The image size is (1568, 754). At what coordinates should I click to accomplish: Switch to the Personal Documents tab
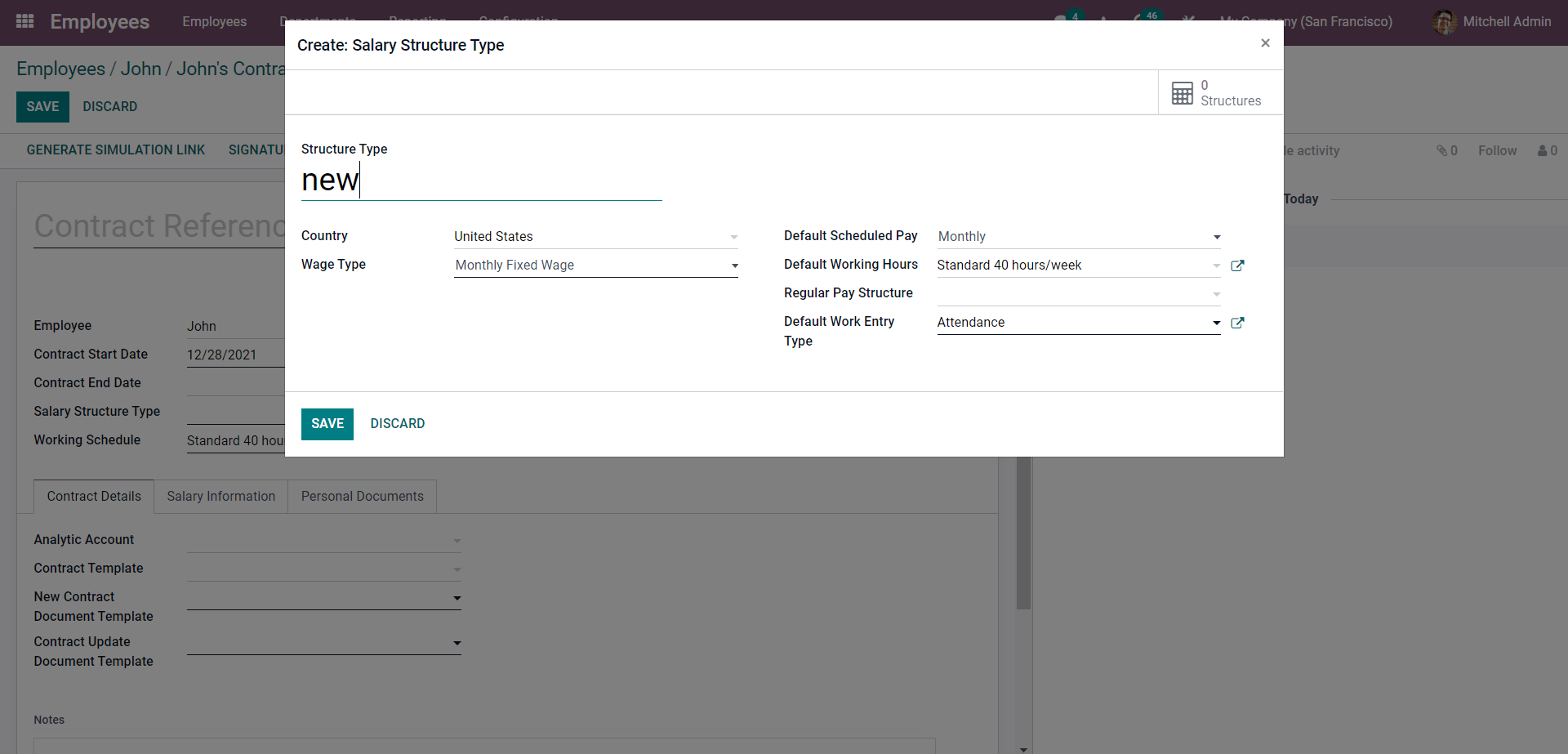[362, 497]
